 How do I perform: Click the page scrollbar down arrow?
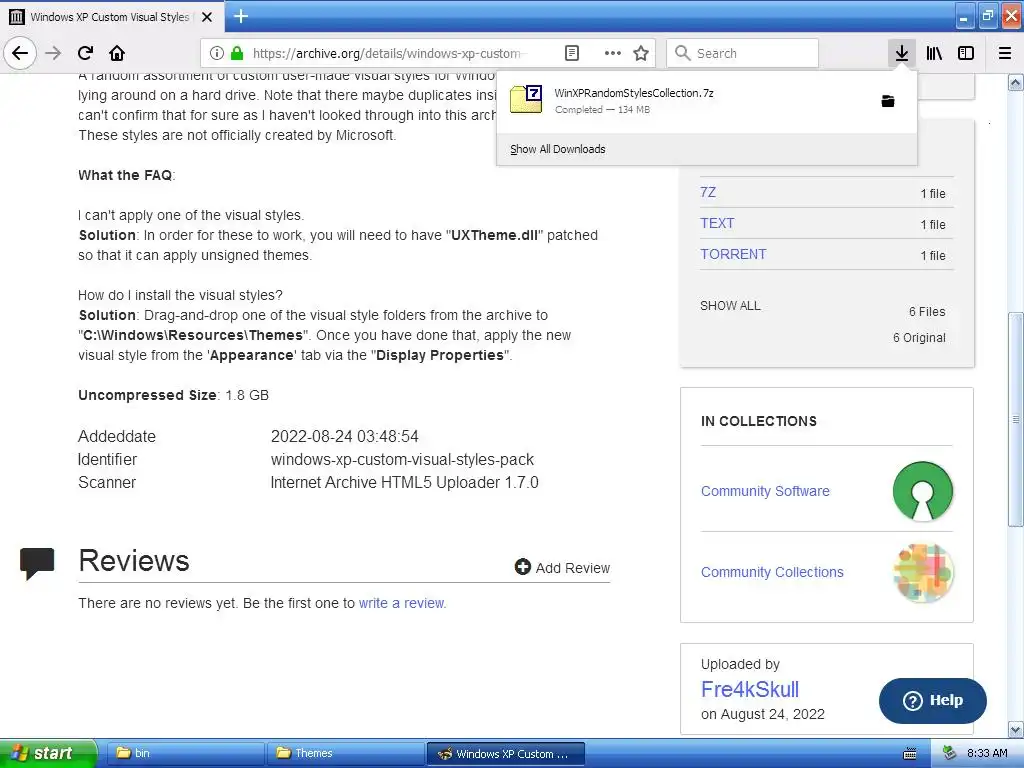point(1015,729)
